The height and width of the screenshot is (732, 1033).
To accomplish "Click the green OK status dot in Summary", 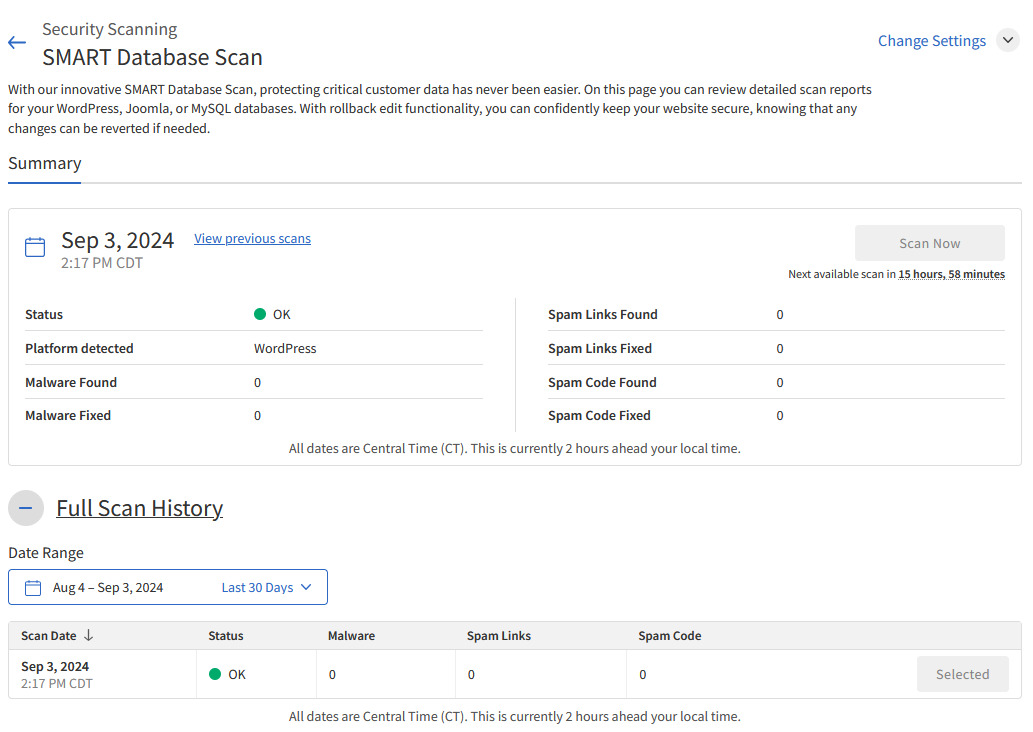I will [260, 314].
